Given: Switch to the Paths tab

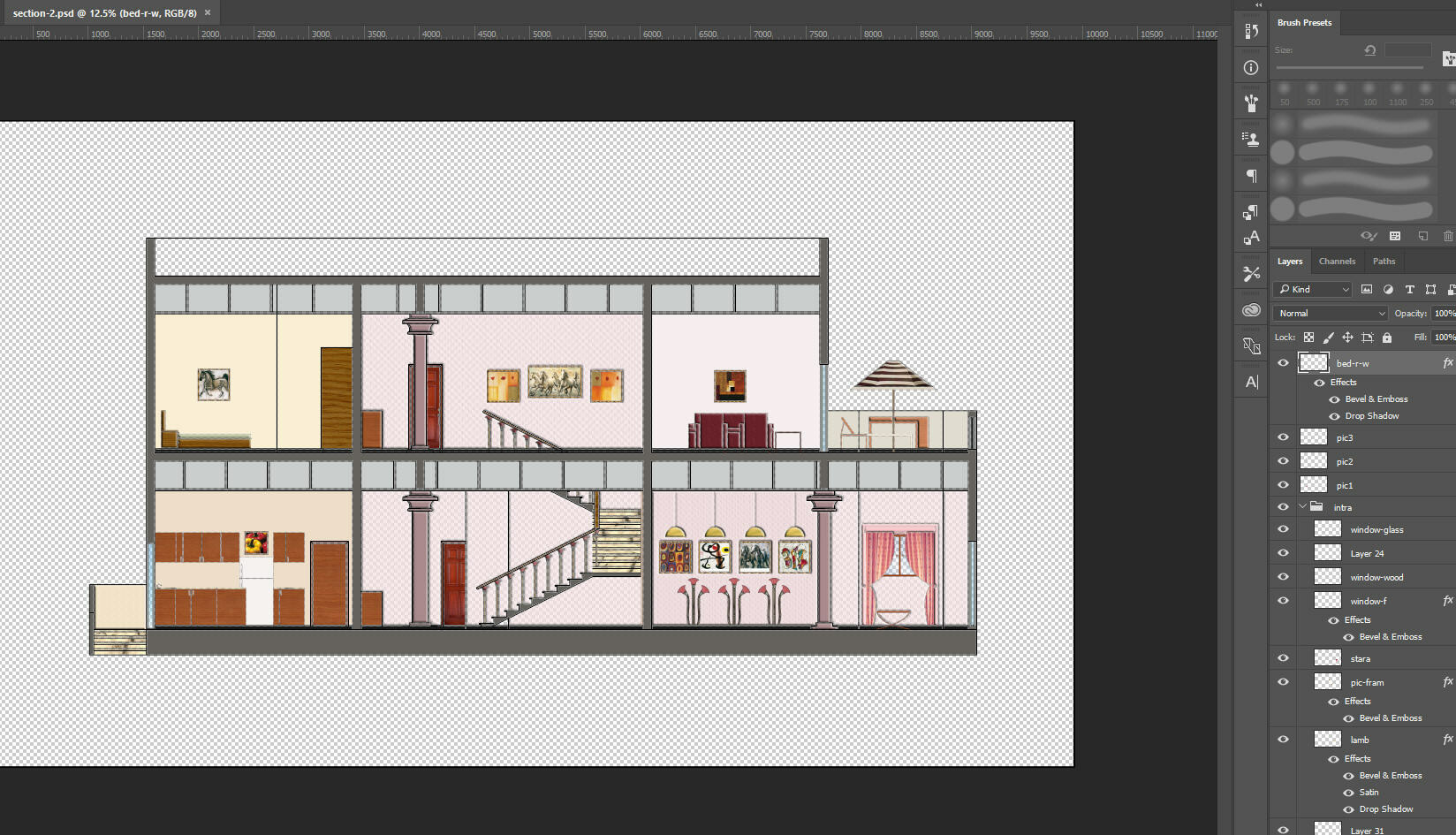Looking at the screenshot, I should pos(1384,261).
